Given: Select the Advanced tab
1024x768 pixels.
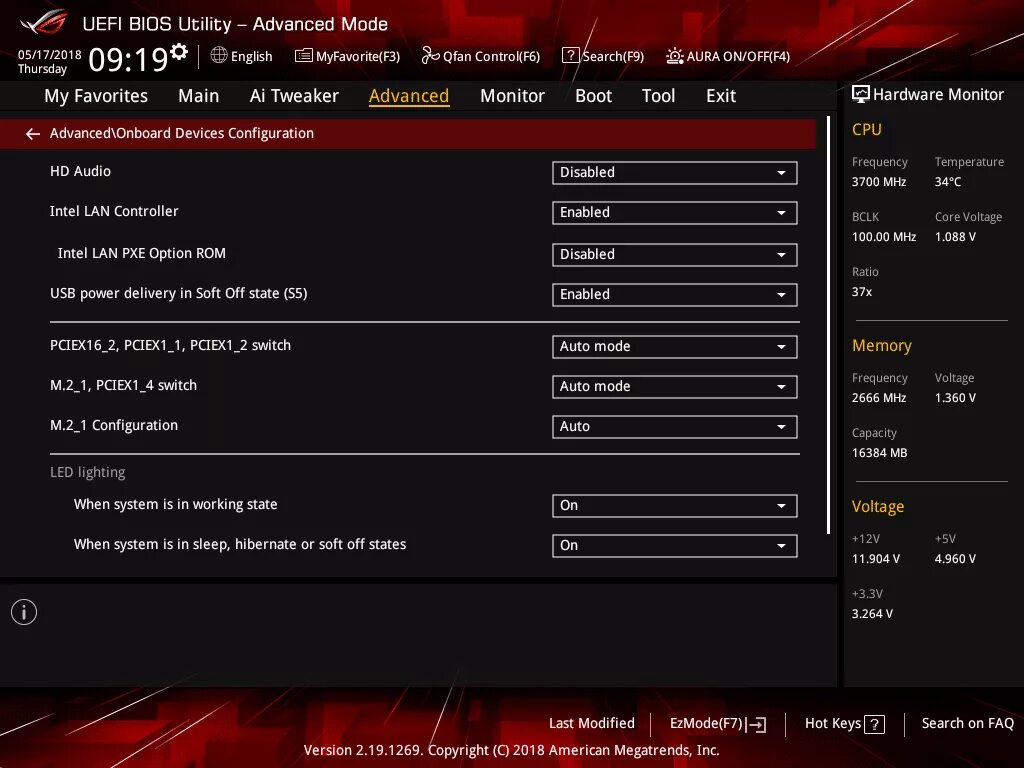Looking at the screenshot, I should (409, 96).
